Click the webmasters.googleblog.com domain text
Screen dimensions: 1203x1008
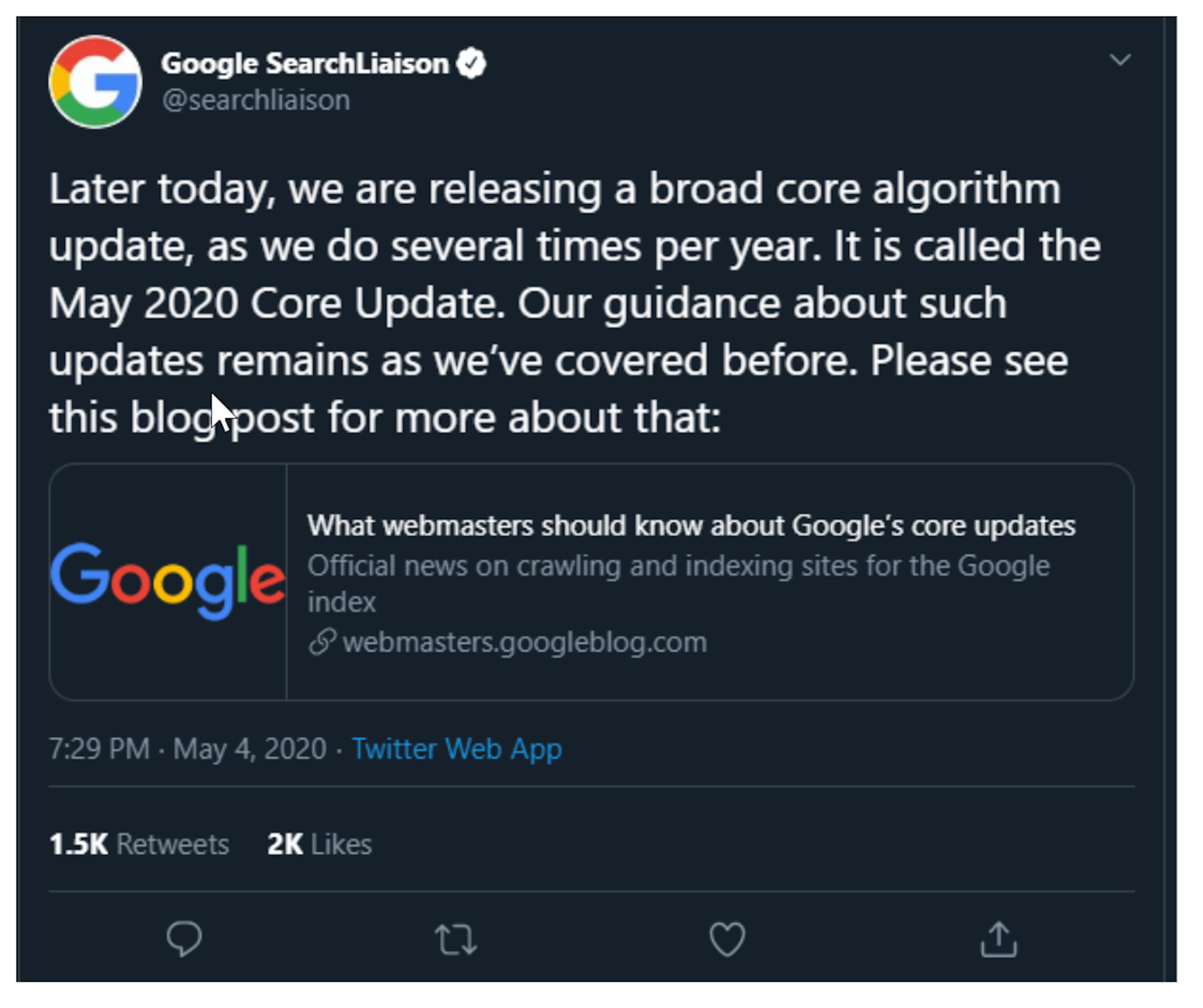coord(524,642)
